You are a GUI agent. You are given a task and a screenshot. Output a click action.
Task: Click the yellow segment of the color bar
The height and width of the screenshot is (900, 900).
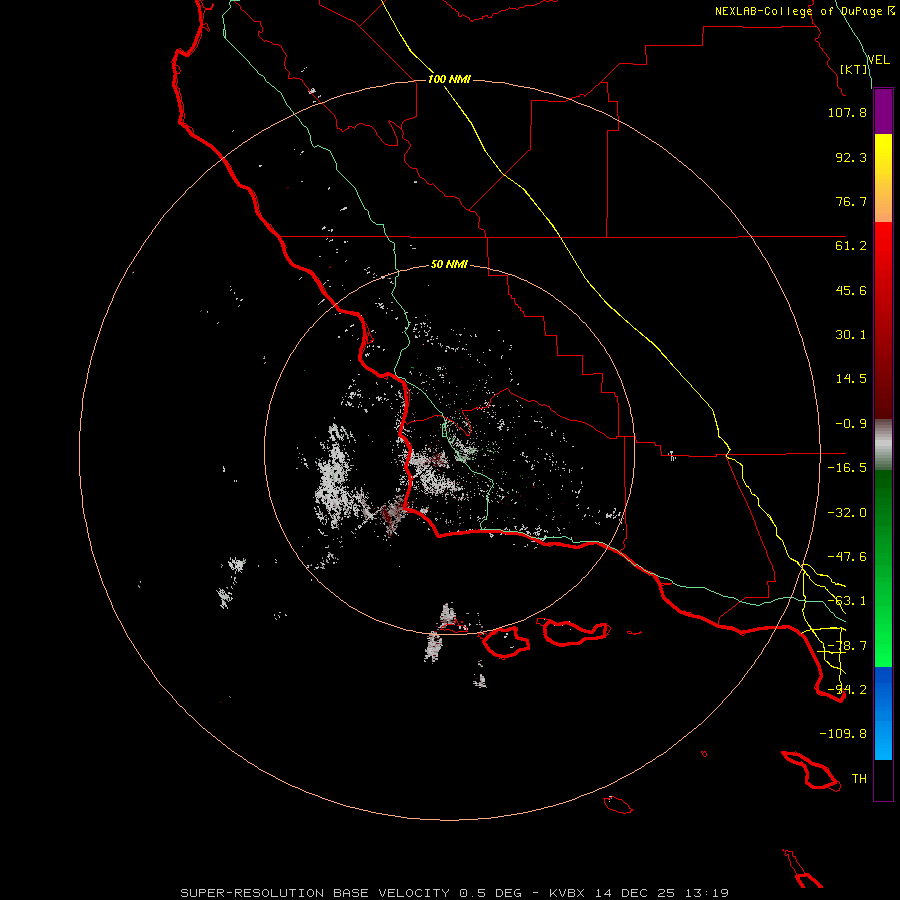coord(883,178)
